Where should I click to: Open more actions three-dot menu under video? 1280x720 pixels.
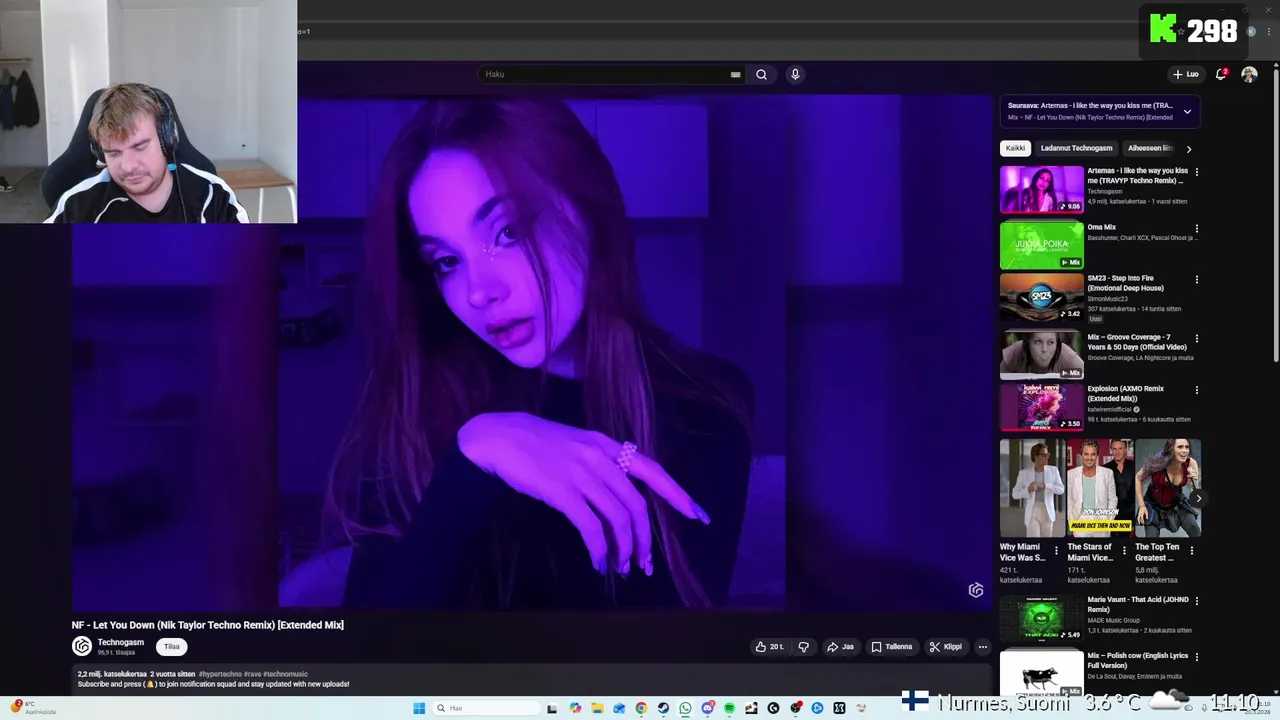click(x=982, y=647)
